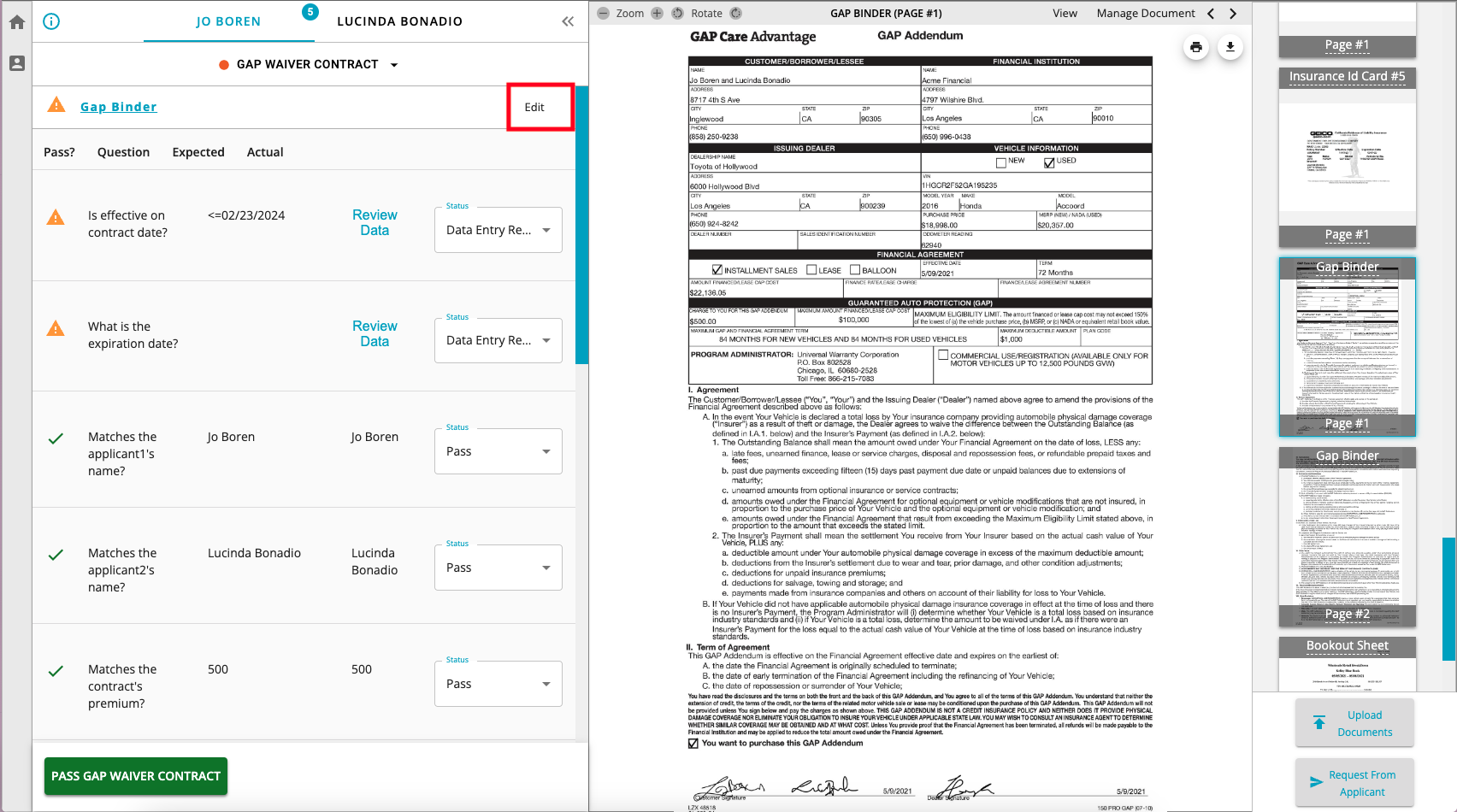Toggle the BALLOON checkbox in document
This screenshot has height=812, width=1457.
[855, 270]
